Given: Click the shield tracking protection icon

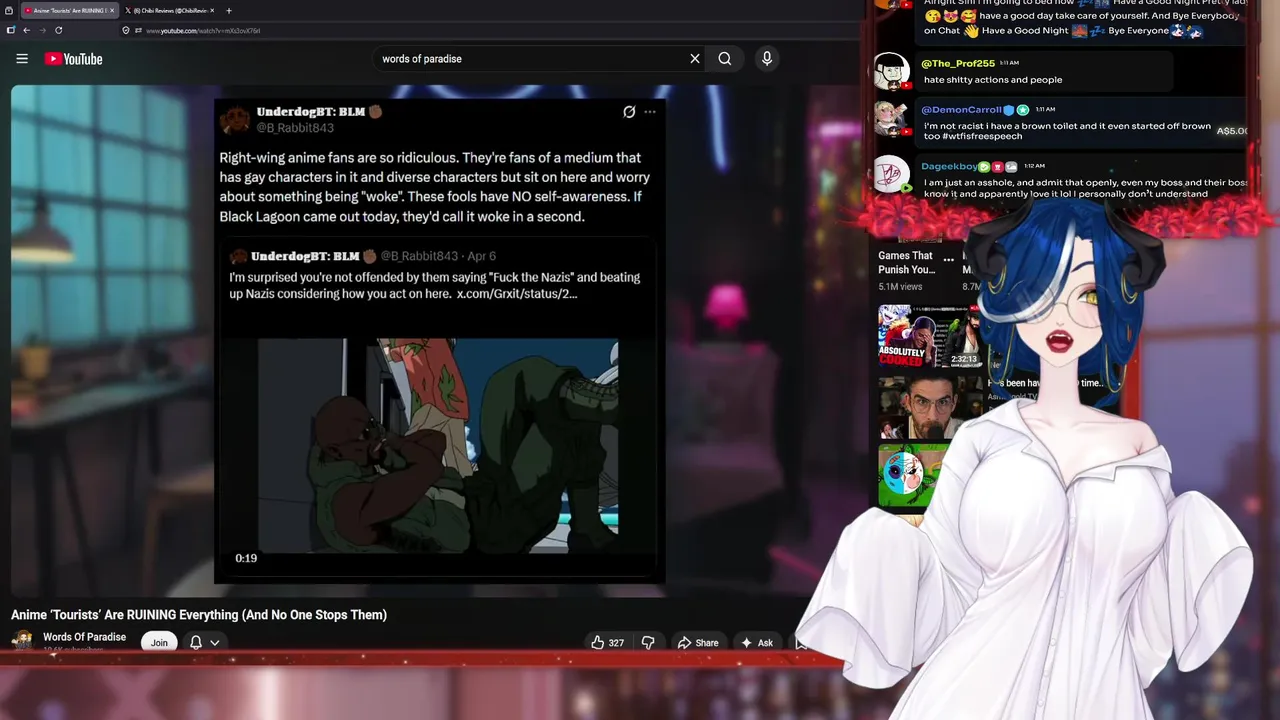Looking at the screenshot, I should [126, 31].
